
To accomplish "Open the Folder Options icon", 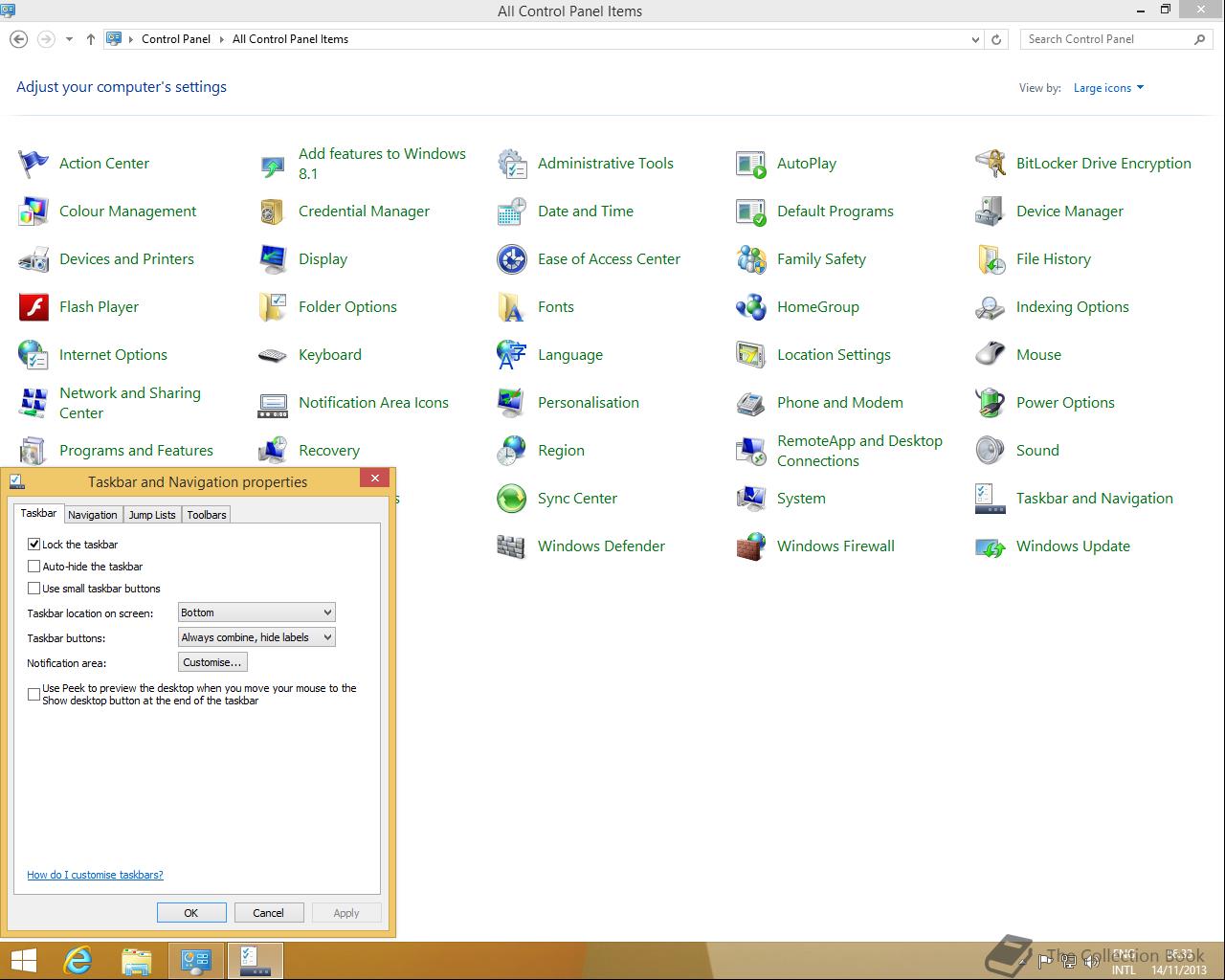I will (x=273, y=307).
